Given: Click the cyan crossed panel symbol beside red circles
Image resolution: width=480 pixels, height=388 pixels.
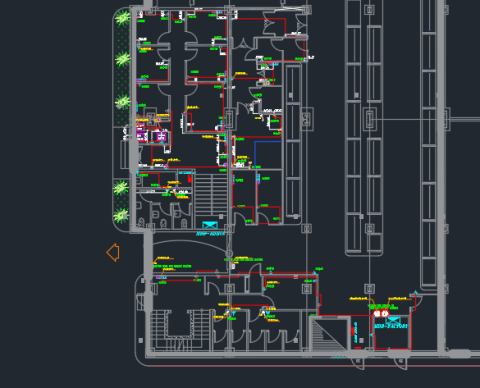Looking at the screenshot, I should click(x=393, y=320).
